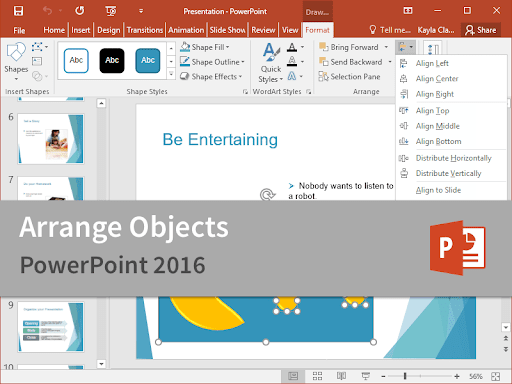Image resolution: width=512 pixels, height=384 pixels.
Task: Open the Design tab
Action: (x=109, y=30)
